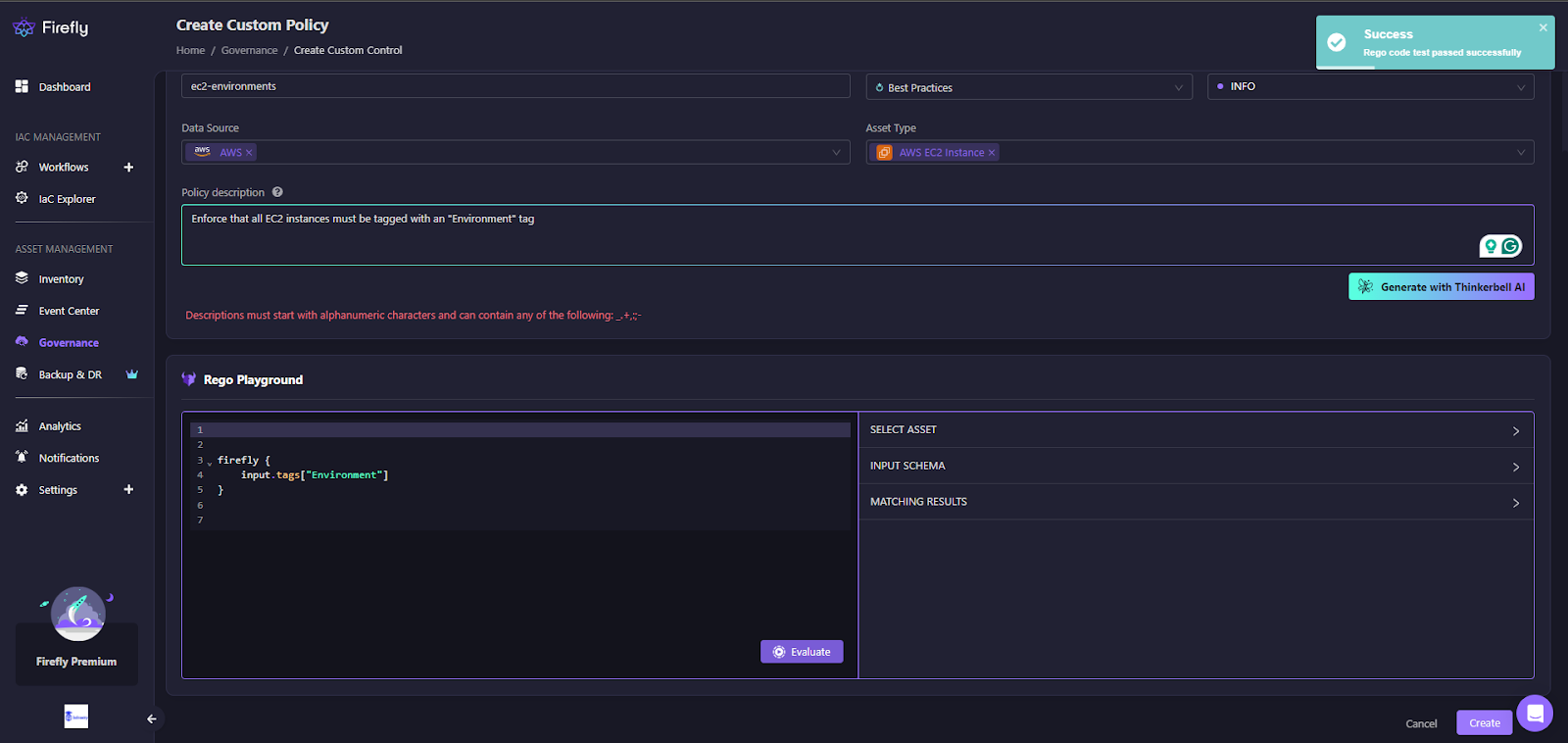Open the Best Practices category dropdown

pyautogui.click(x=1029, y=87)
